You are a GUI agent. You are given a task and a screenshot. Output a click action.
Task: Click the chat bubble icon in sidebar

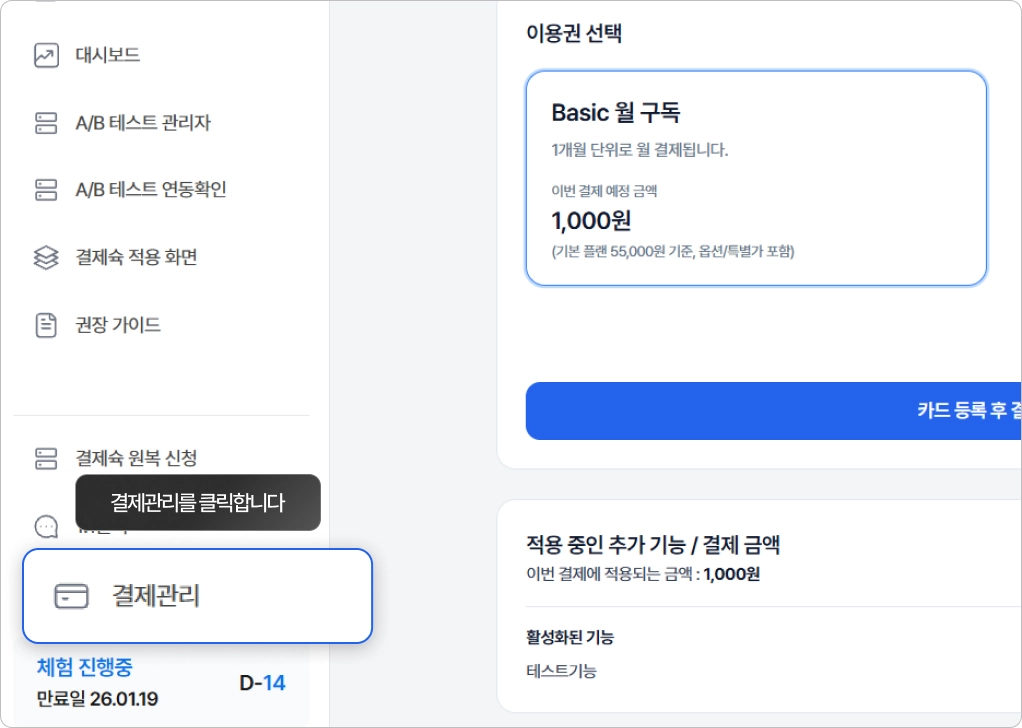[x=46, y=527]
